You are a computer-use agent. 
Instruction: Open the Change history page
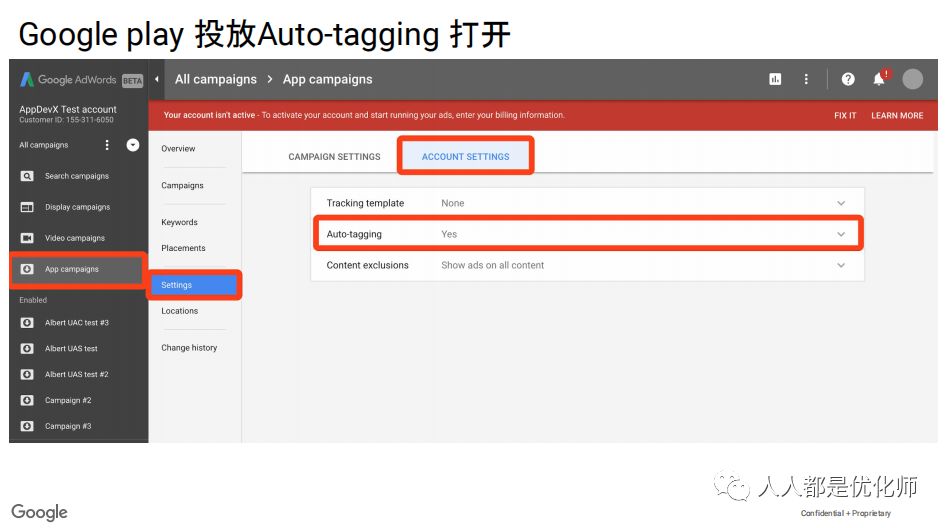(x=189, y=348)
